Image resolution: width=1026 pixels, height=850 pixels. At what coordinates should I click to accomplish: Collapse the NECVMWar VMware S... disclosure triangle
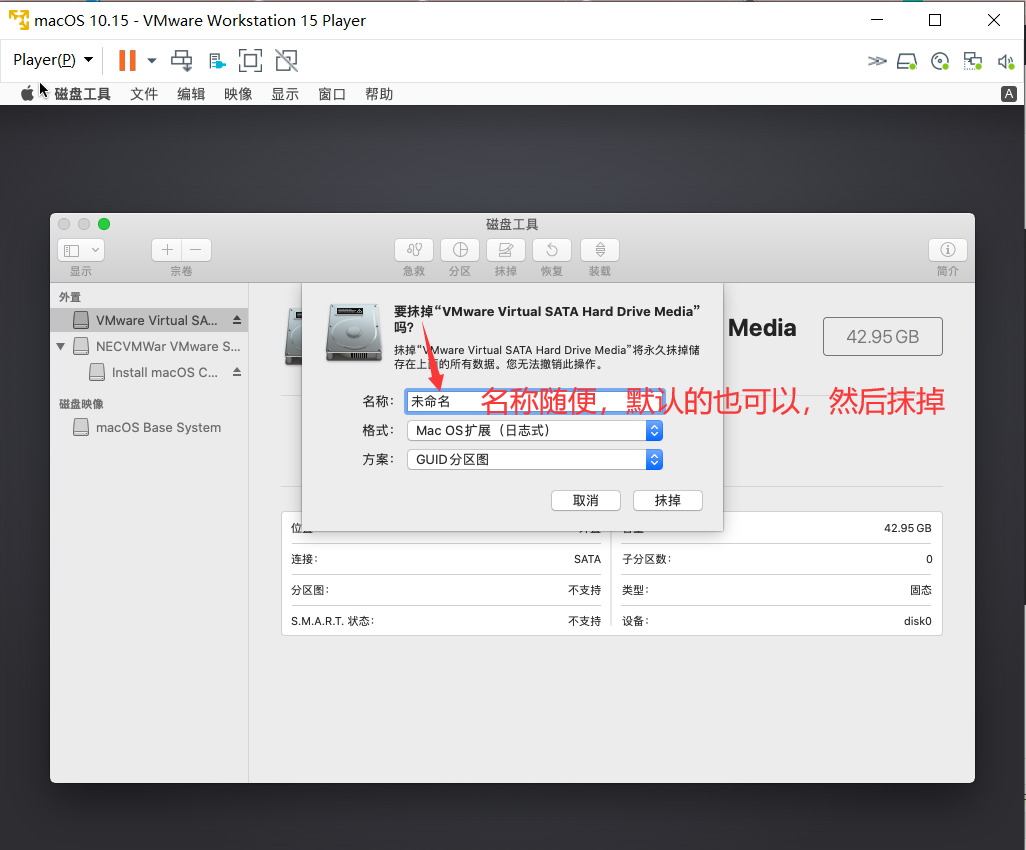(61, 346)
